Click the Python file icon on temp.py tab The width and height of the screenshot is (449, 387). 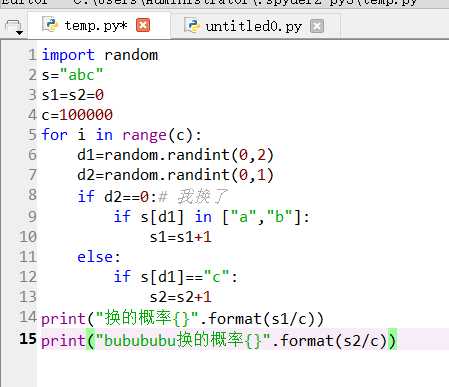click(x=50, y=25)
